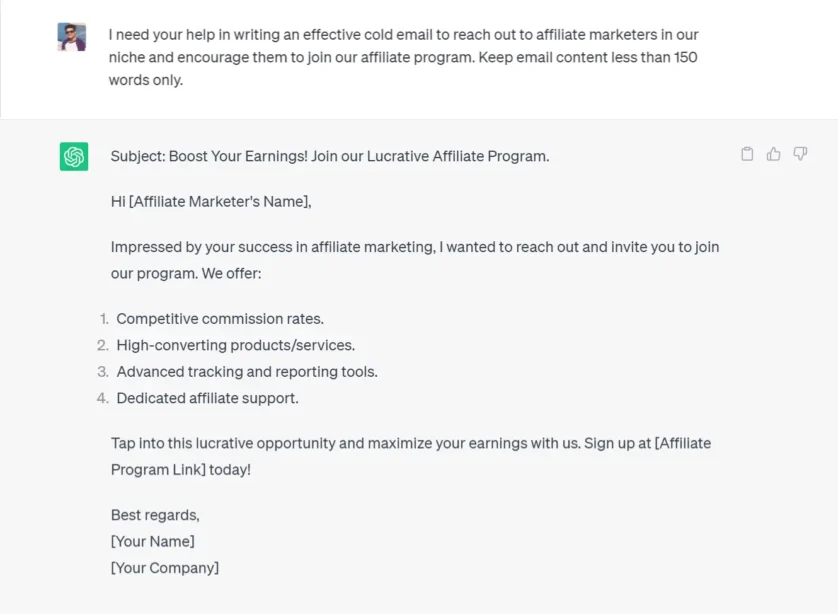838x615 pixels.
Task: Click the thumbs up feedback control
Action: (773, 154)
